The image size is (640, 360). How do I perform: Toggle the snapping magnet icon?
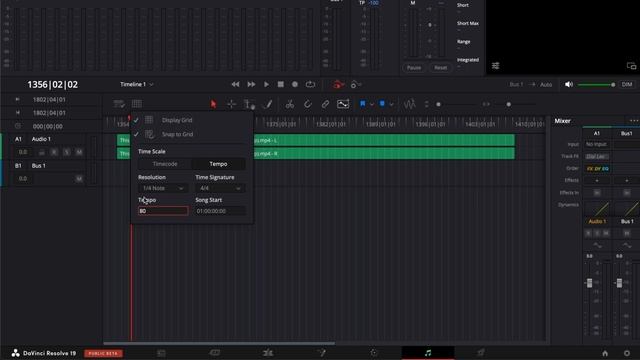pos(307,104)
